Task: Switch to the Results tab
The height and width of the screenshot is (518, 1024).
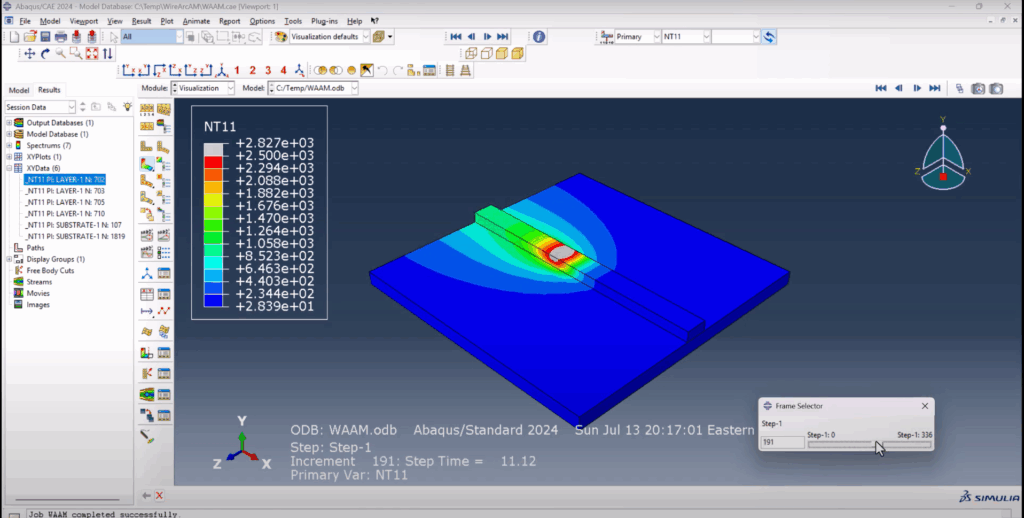Action: click(49, 90)
